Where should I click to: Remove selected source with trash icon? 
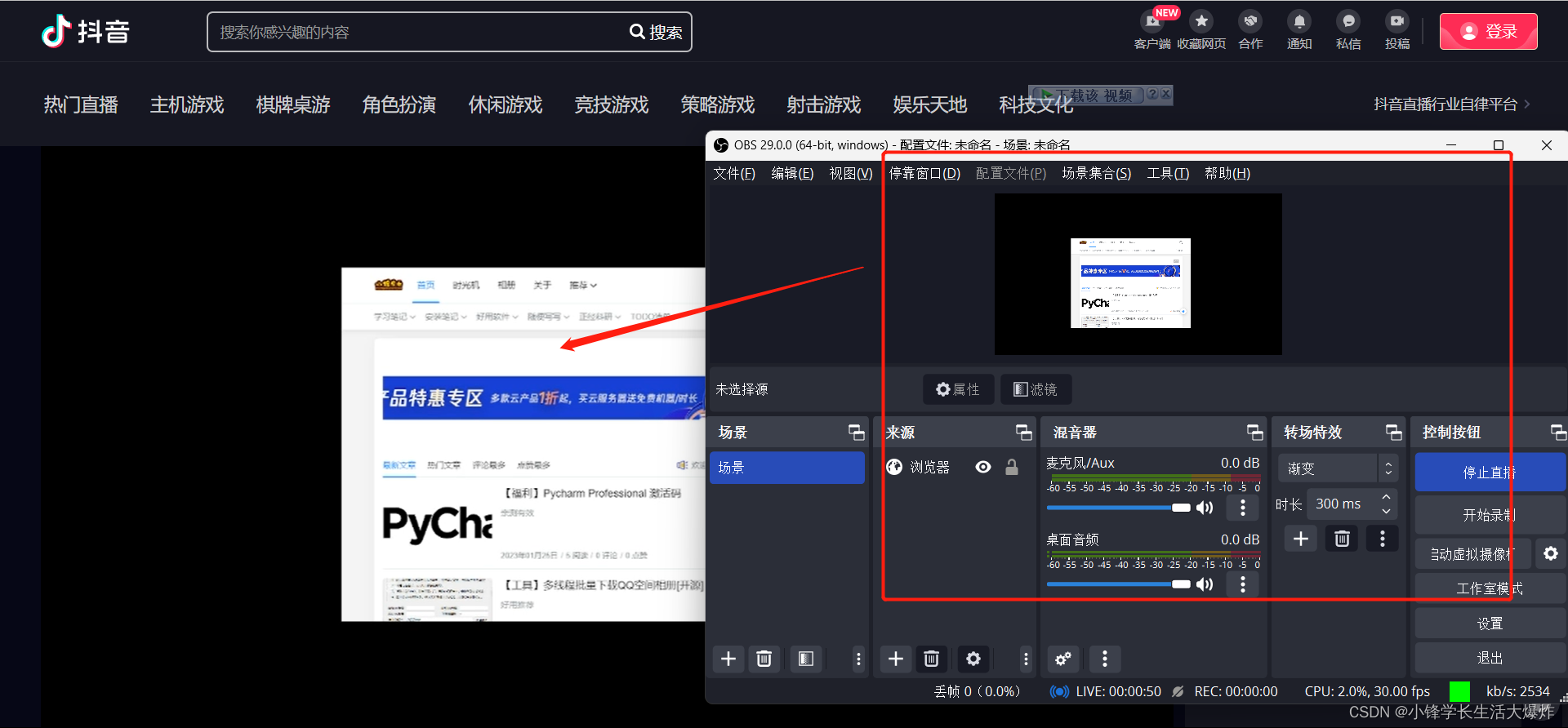[x=932, y=659]
